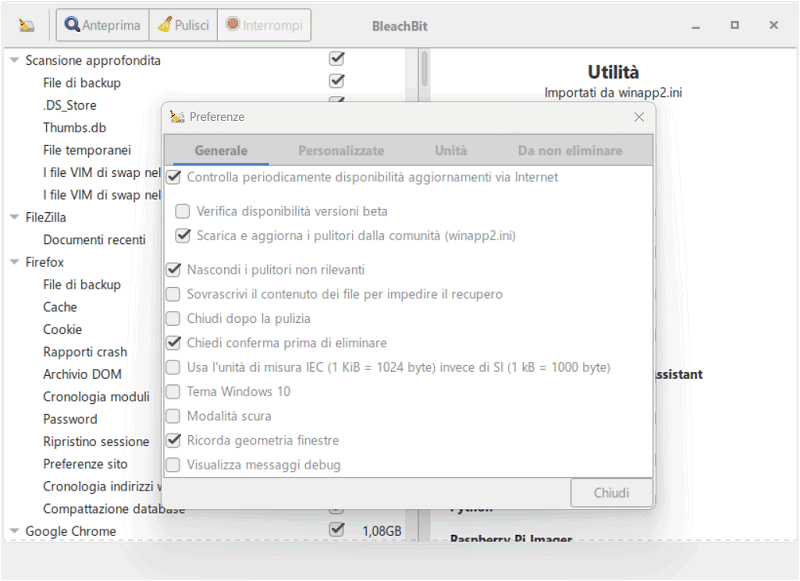Select File temporanei tree item
This screenshot has height=581, width=800.
pos(87,150)
